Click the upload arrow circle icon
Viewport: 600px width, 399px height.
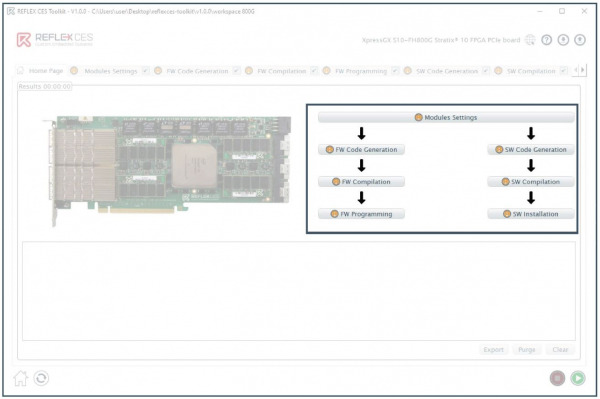pos(580,40)
